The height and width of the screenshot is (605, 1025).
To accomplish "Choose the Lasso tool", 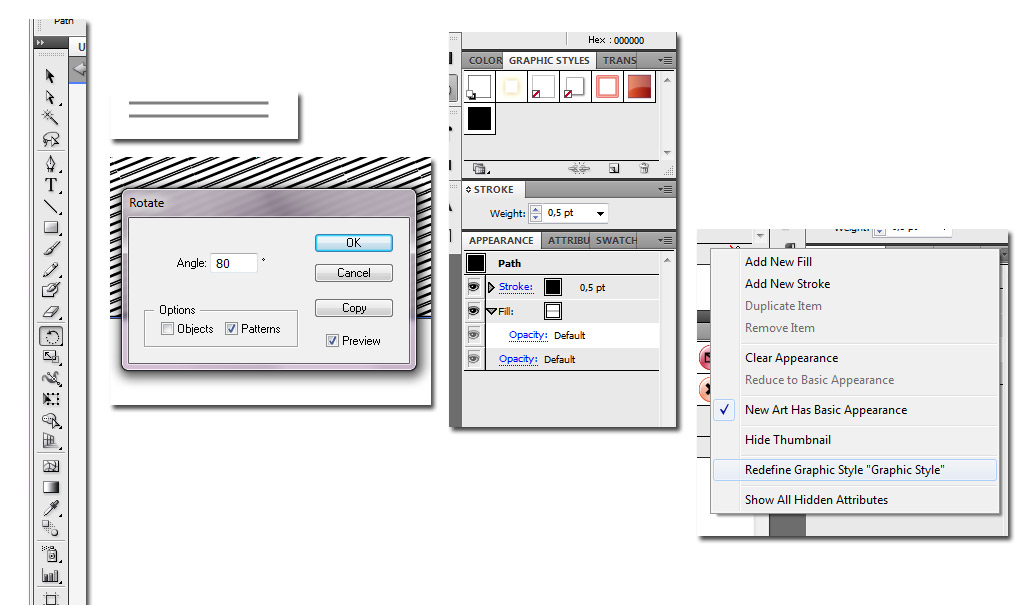I will click(50, 139).
